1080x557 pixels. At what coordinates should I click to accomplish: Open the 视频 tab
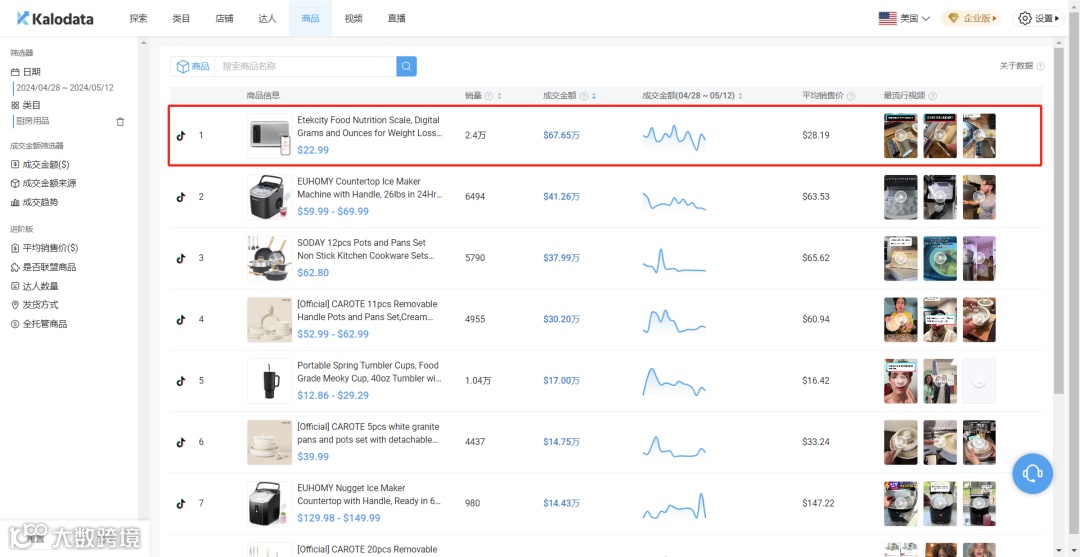353,19
